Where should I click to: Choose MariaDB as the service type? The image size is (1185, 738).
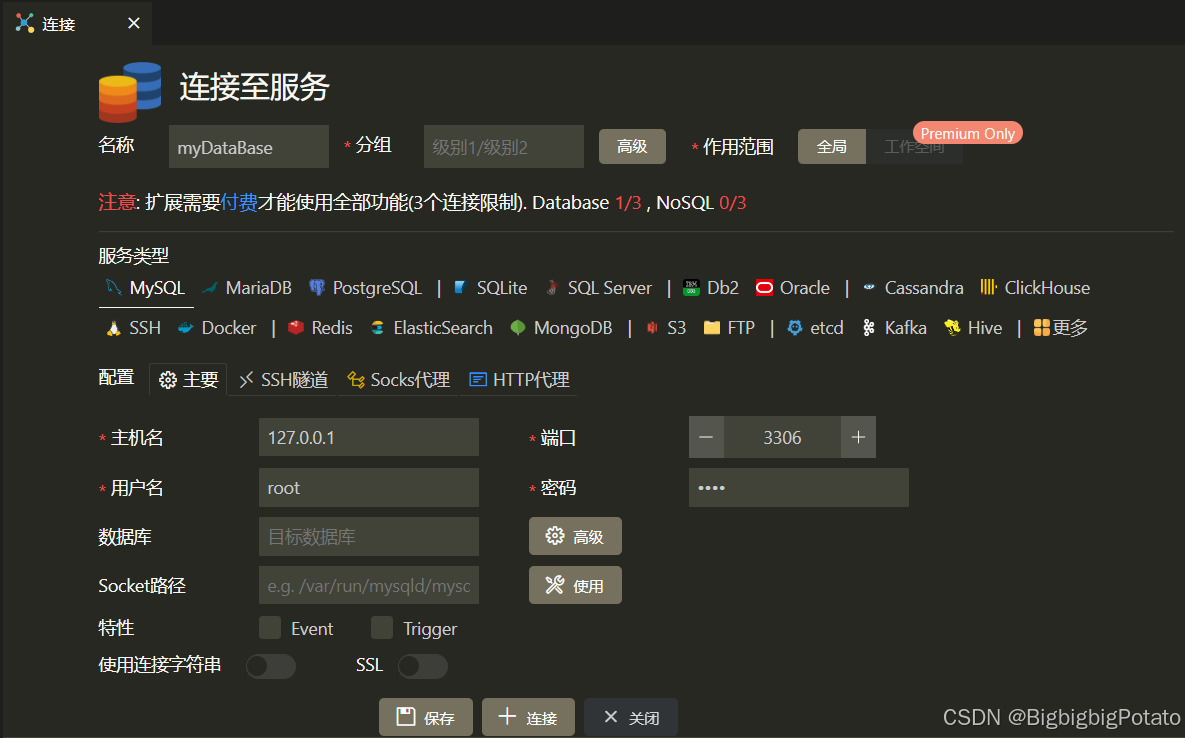pyautogui.click(x=247, y=288)
